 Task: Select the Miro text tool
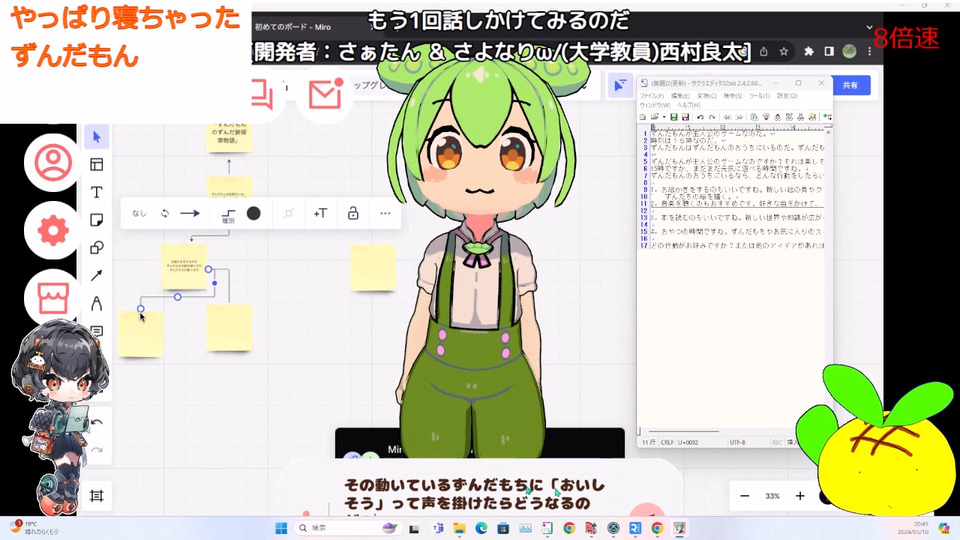tap(96, 192)
